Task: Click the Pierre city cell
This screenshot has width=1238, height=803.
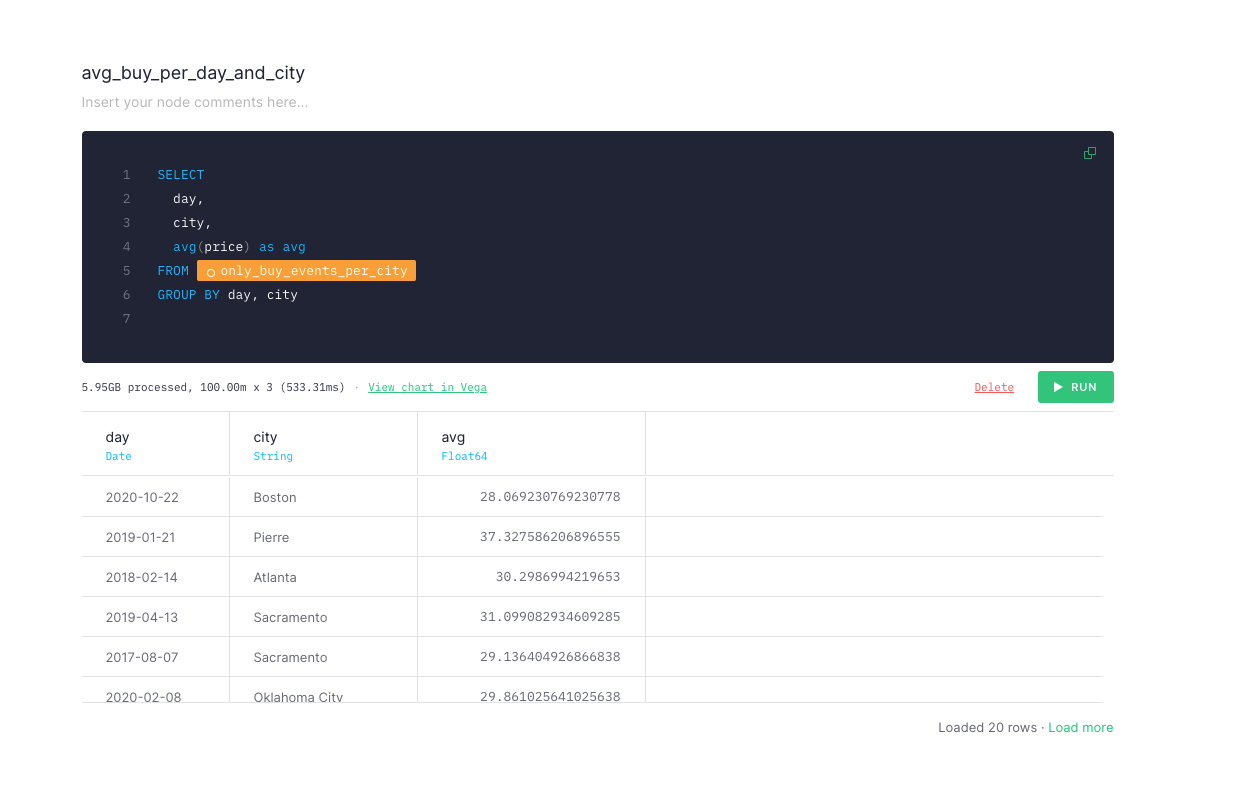Action: 323,537
